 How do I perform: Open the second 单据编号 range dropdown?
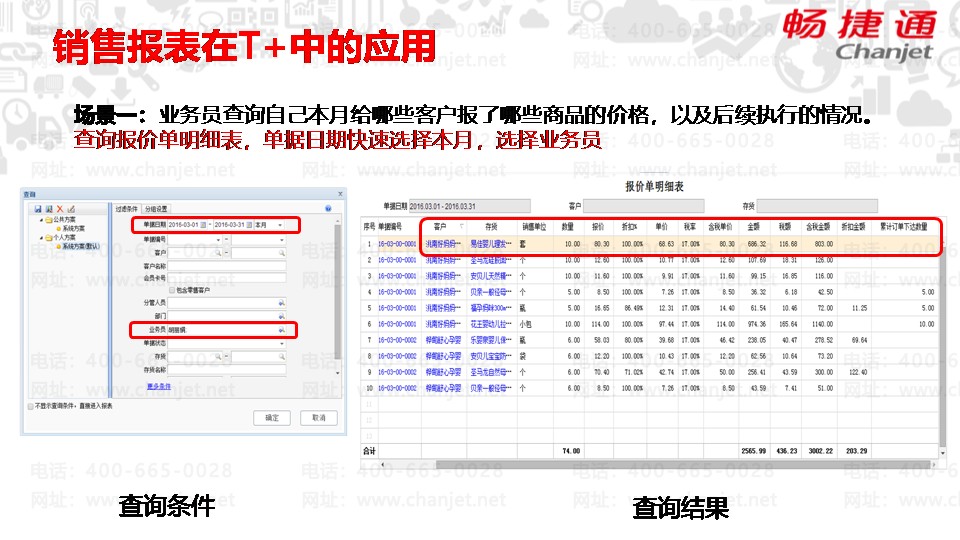click(282, 239)
